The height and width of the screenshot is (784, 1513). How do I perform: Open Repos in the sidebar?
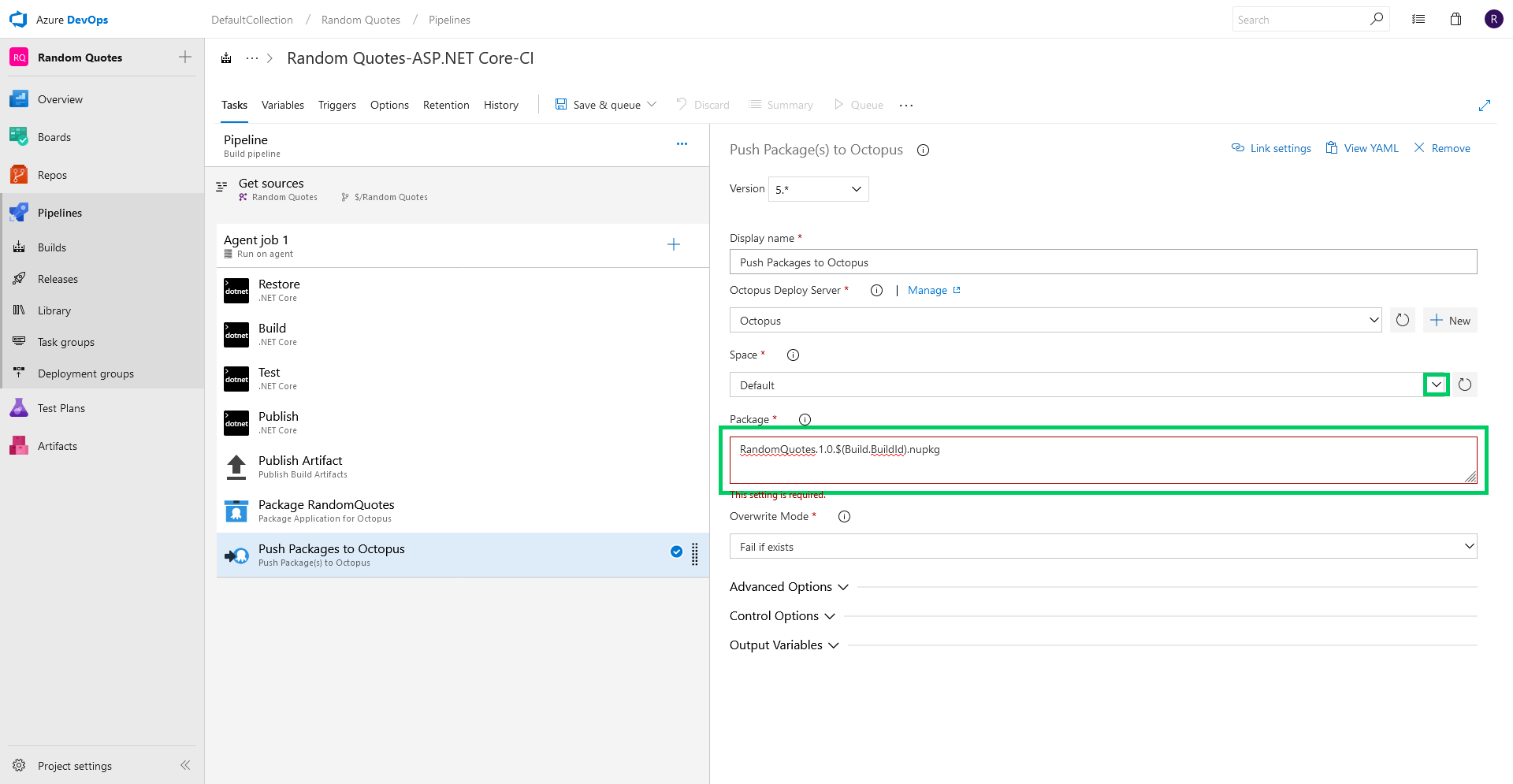click(x=52, y=175)
